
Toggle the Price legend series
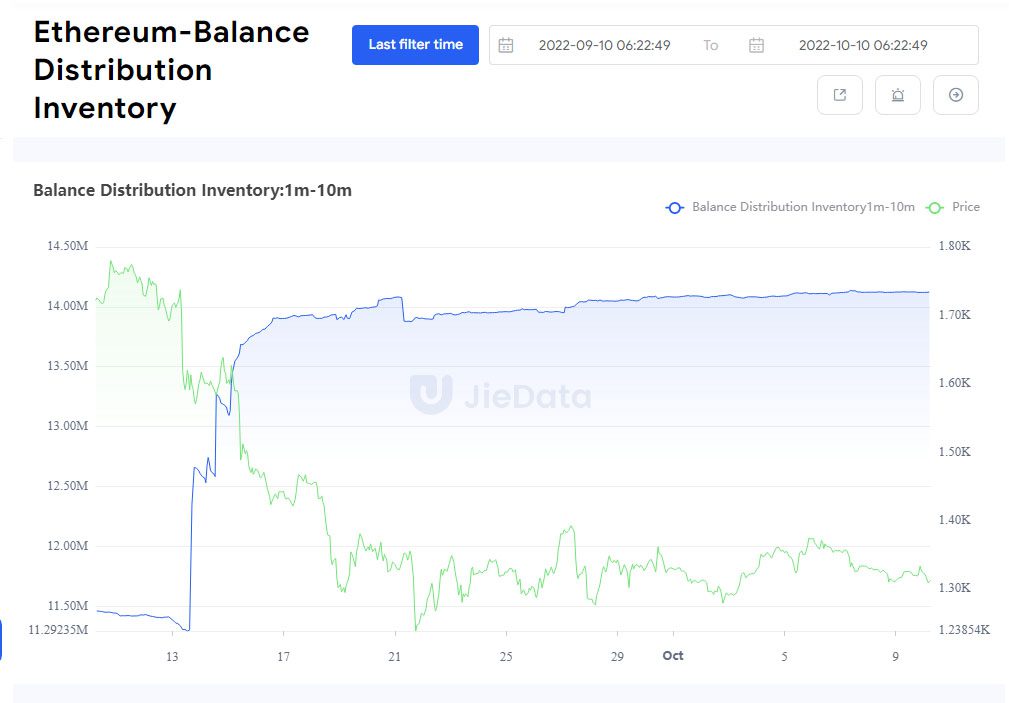coord(953,207)
